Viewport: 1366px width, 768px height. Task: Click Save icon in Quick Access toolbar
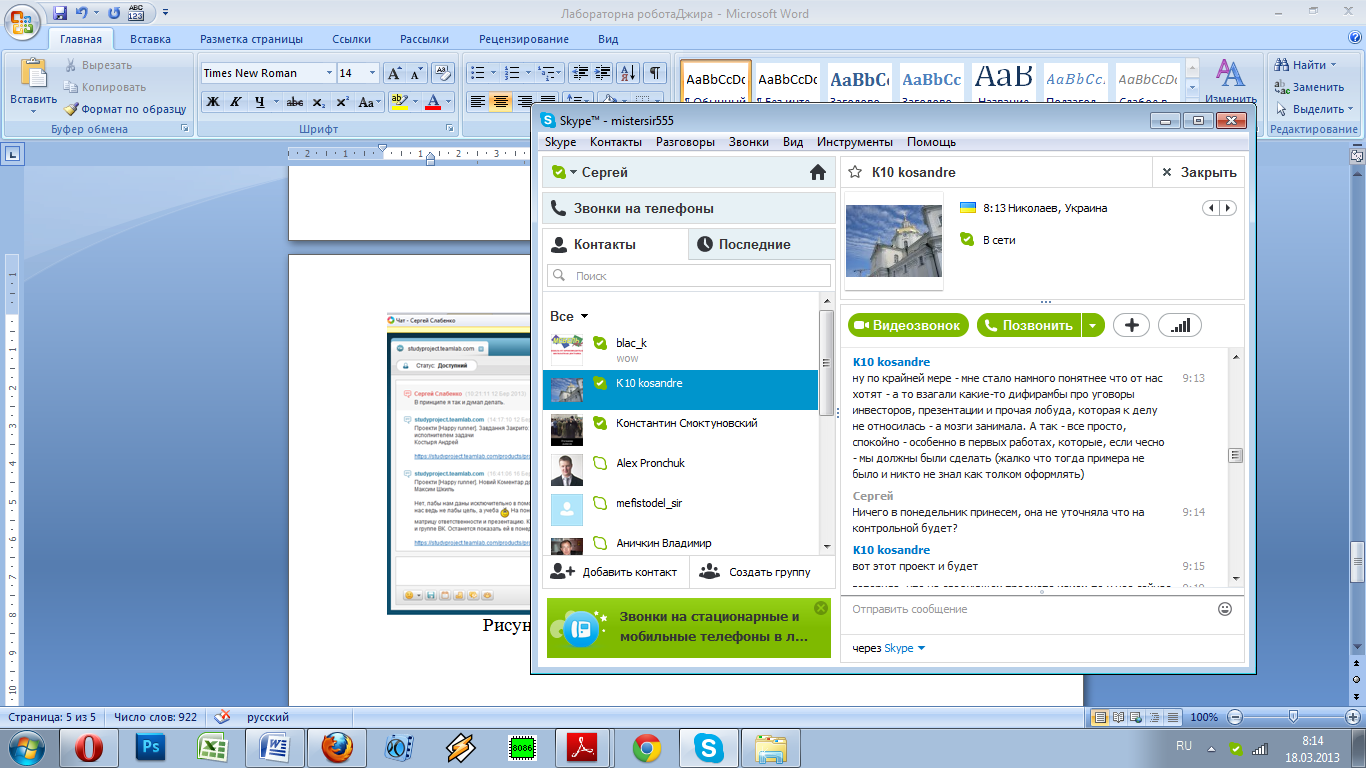click(60, 13)
